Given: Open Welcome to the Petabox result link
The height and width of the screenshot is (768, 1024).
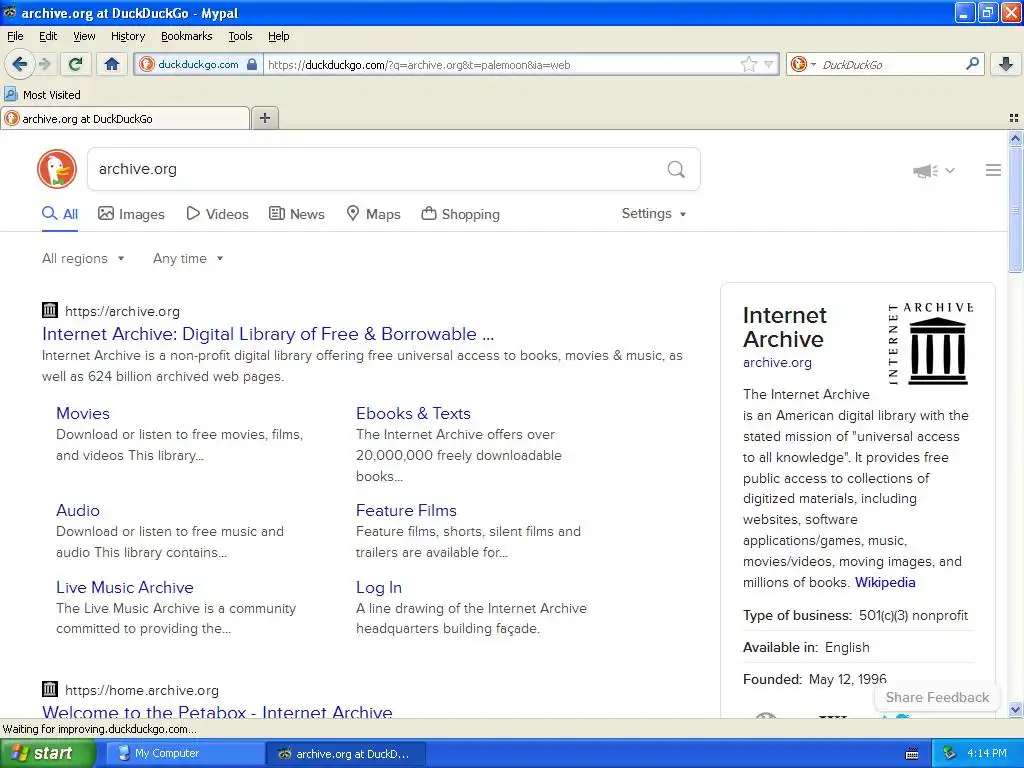Looking at the screenshot, I should [x=217, y=711].
